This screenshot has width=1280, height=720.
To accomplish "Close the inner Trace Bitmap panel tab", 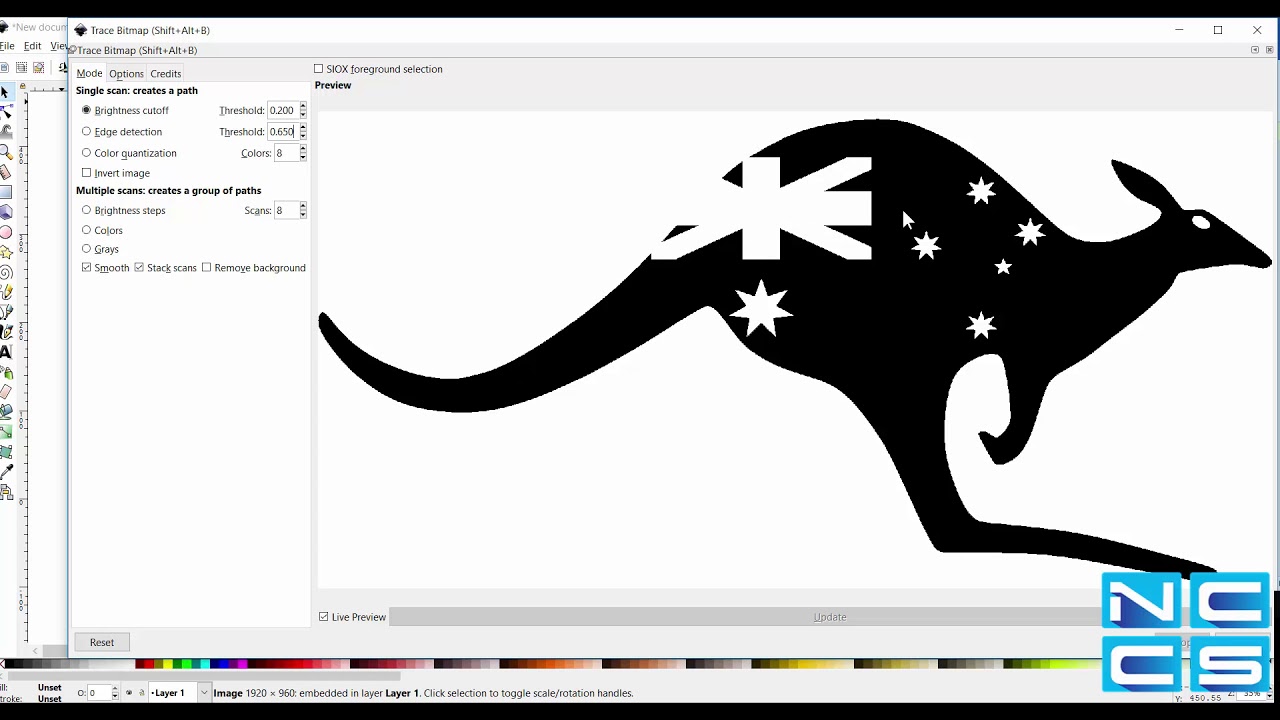I will coord(1270,50).
